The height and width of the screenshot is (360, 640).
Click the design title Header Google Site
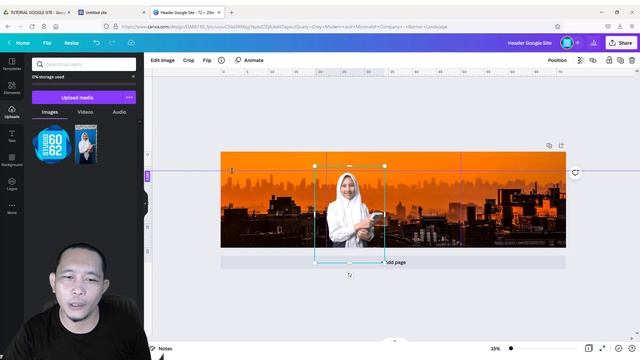click(x=529, y=43)
